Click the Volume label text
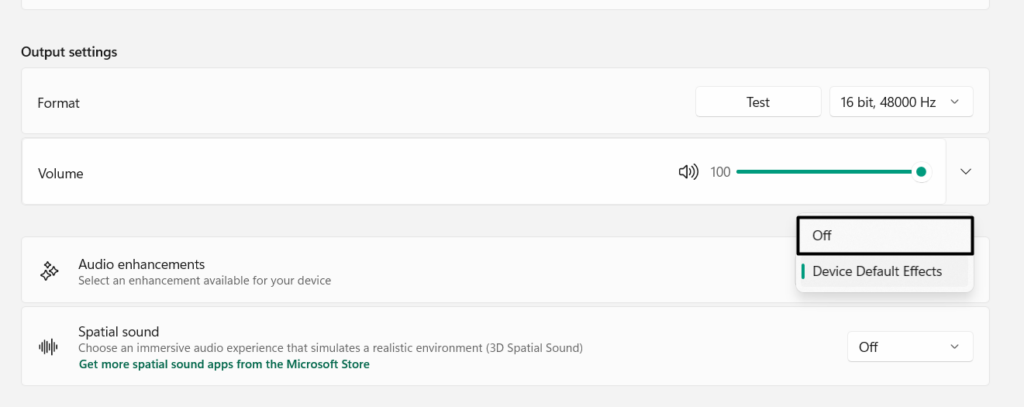 (60, 173)
